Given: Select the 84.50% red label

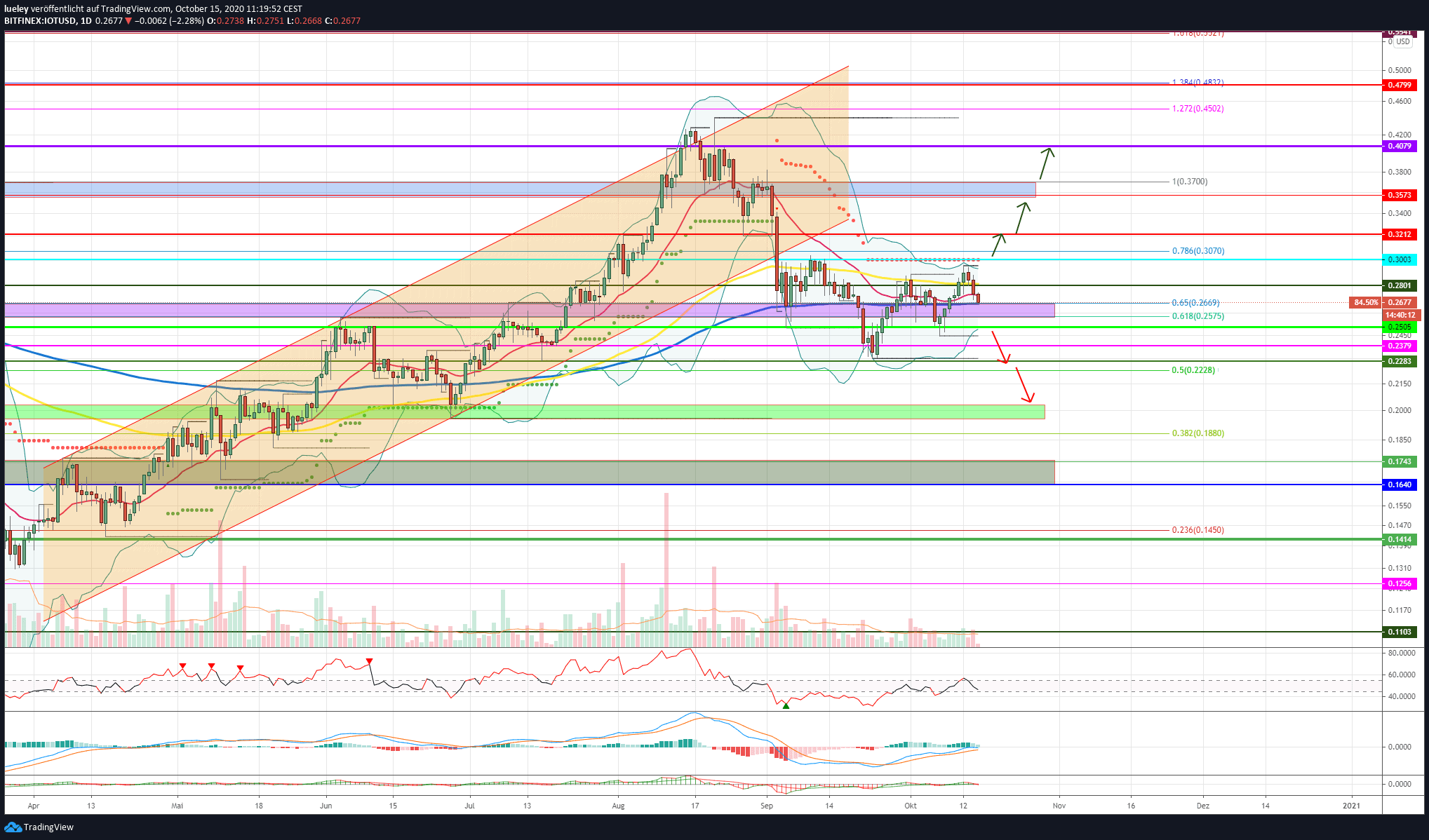Looking at the screenshot, I should pyautogui.click(x=1365, y=302).
